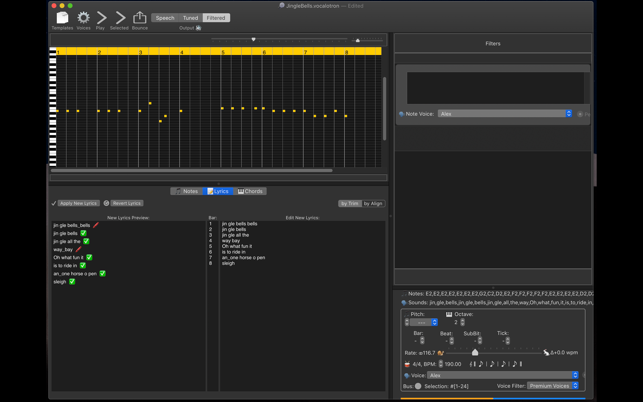Image resolution: width=643 pixels, height=402 pixels.
Task: Click the green check next to 'Oh what fun it'
Action: (89, 257)
